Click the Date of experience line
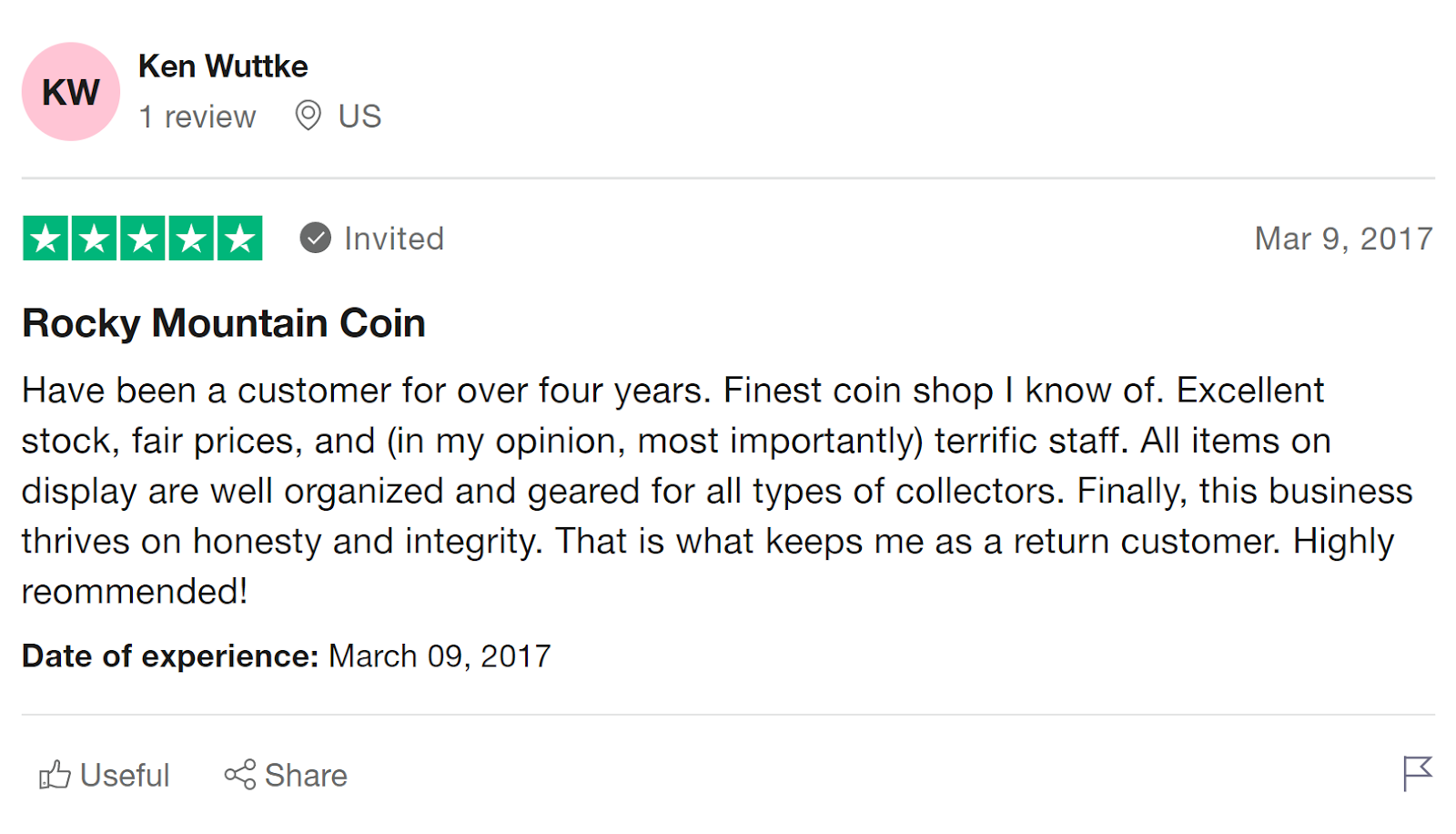1456x834 pixels. 286,656
